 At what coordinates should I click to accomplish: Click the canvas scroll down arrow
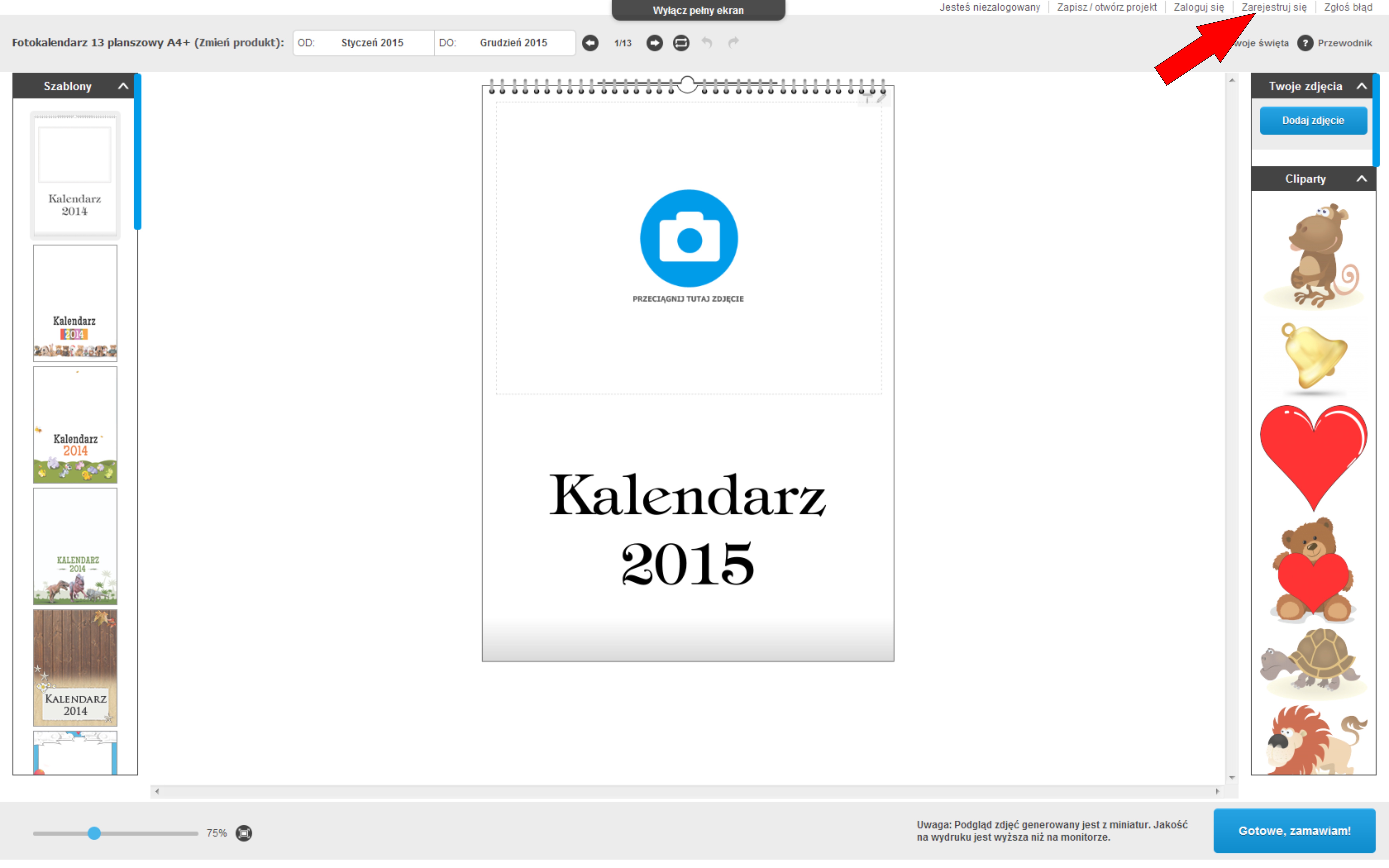1232,778
